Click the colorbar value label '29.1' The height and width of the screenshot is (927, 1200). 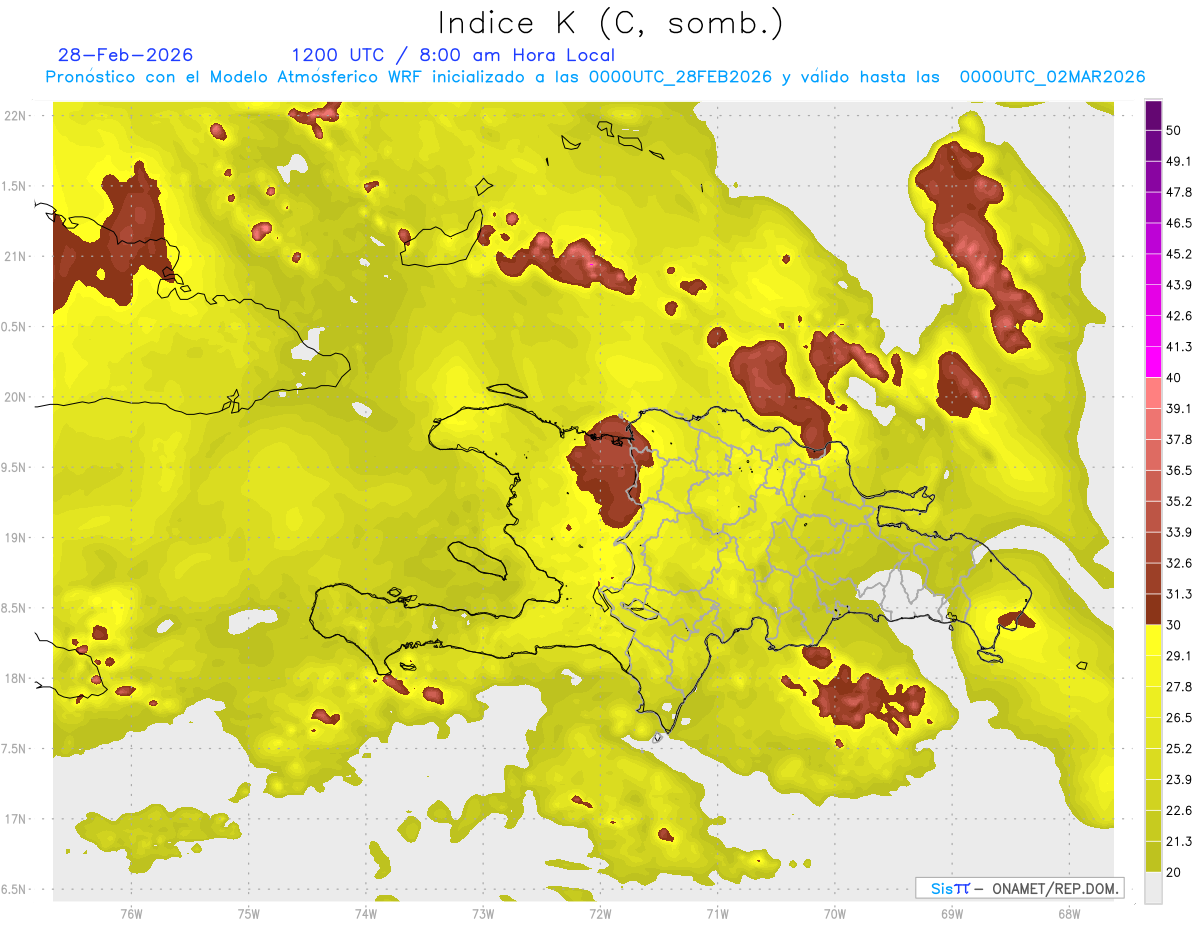[1179, 655]
